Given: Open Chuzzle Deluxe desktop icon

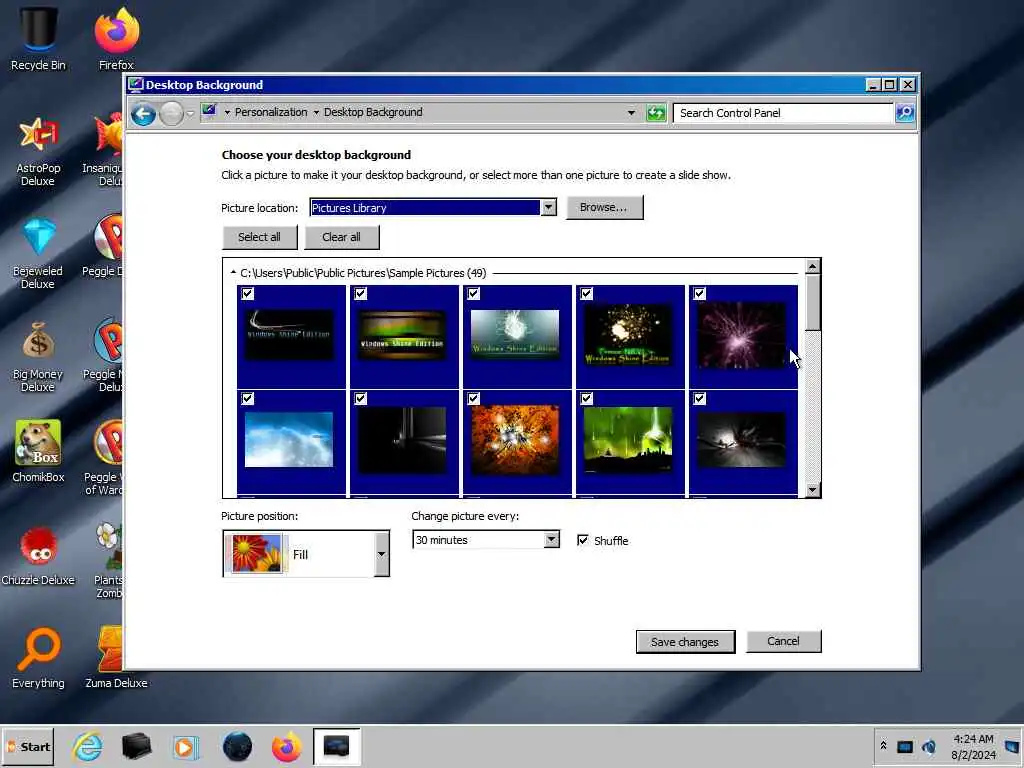Looking at the screenshot, I should 38,555.
